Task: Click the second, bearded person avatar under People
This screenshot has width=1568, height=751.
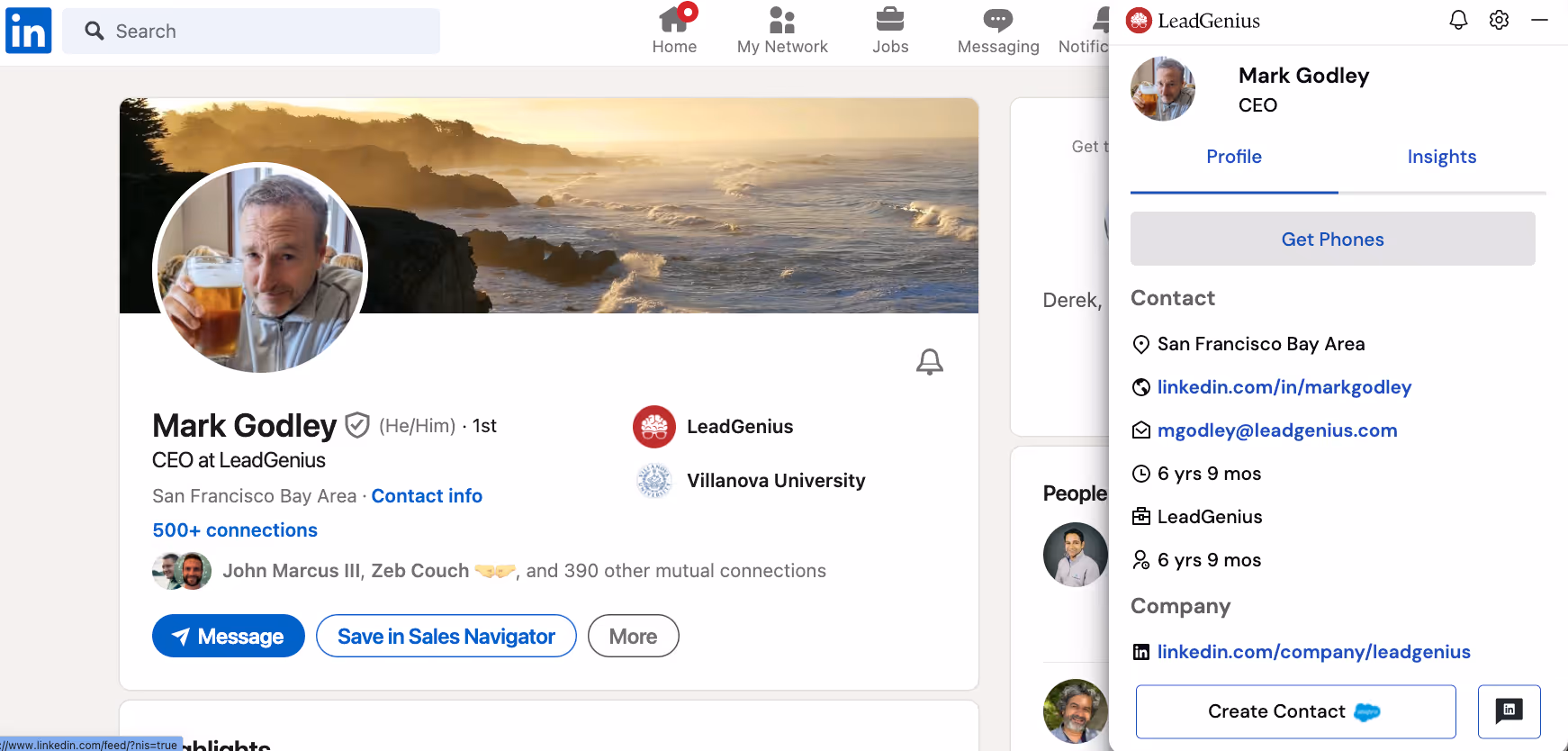Action: click(1076, 711)
